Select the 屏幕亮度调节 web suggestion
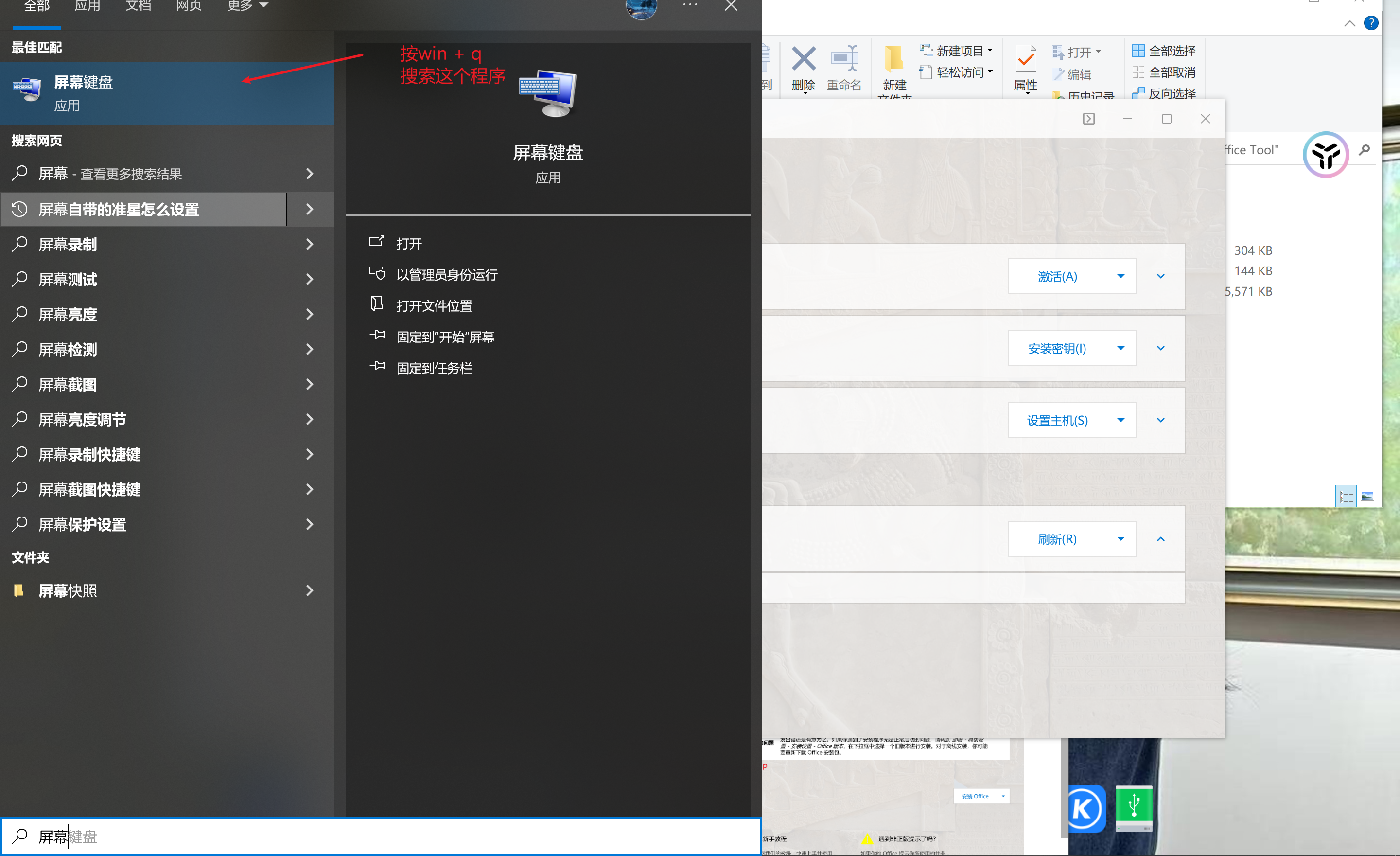The width and height of the screenshot is (1400, 856). click(x=143, y=419)
